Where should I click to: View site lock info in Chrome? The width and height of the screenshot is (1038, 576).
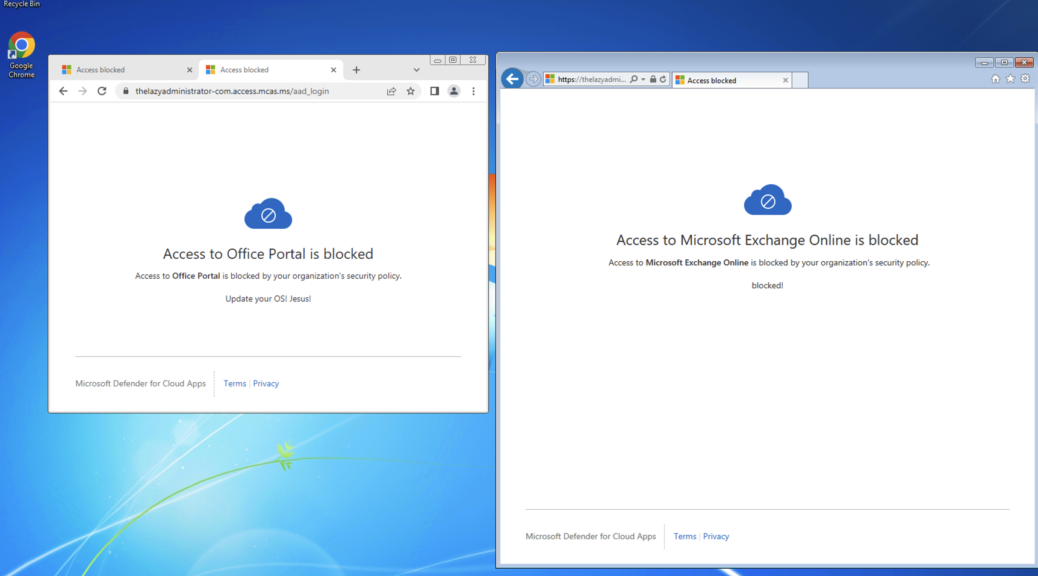(x=126, y=91)
